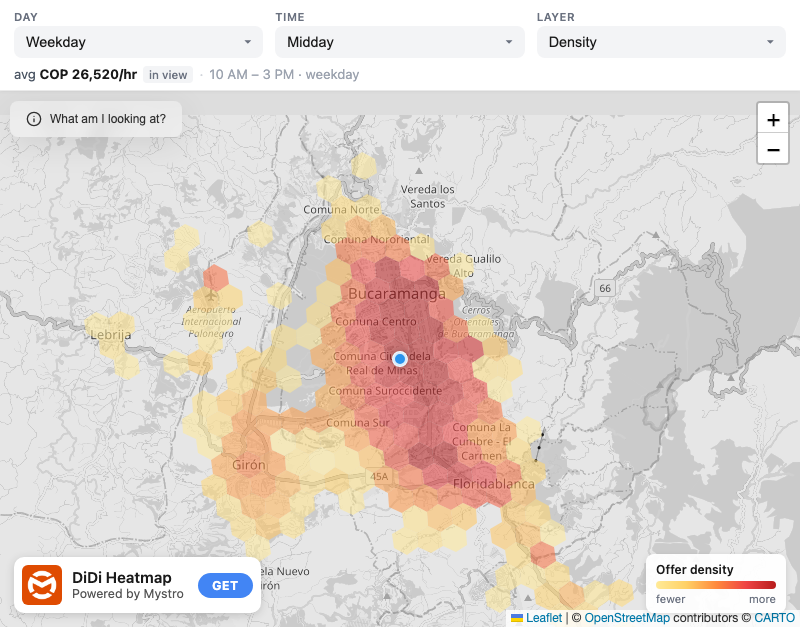Click the Offer density gradient legend bar

(x=716, y=585)
